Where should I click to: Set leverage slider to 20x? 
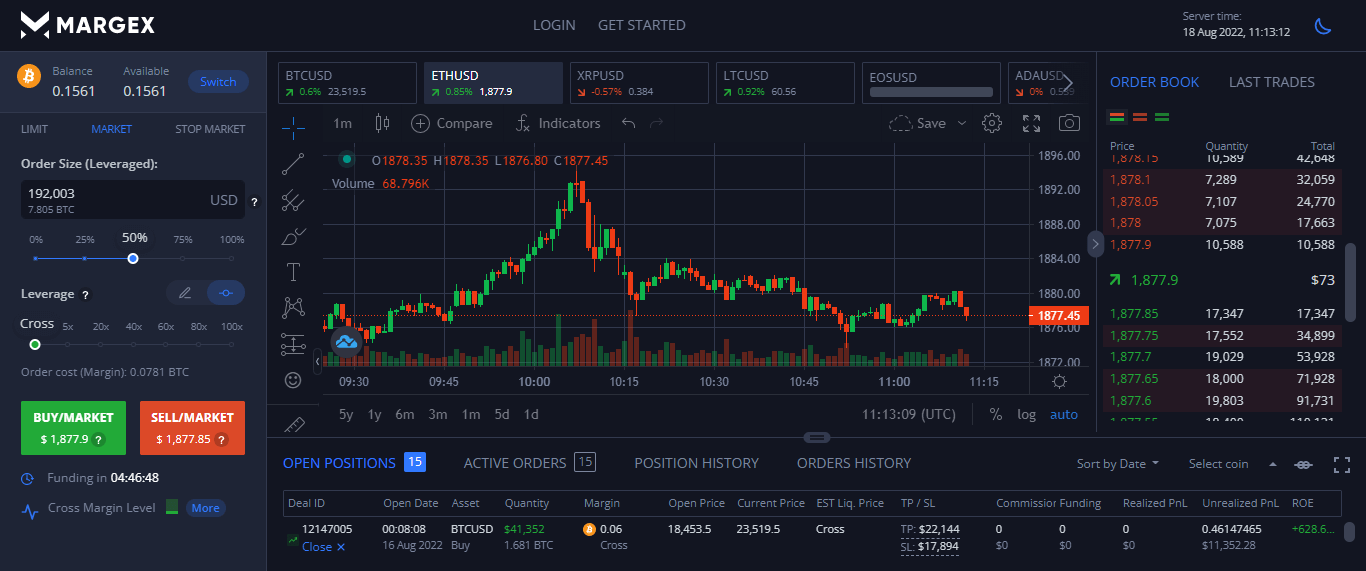click(x=101, y=344)
